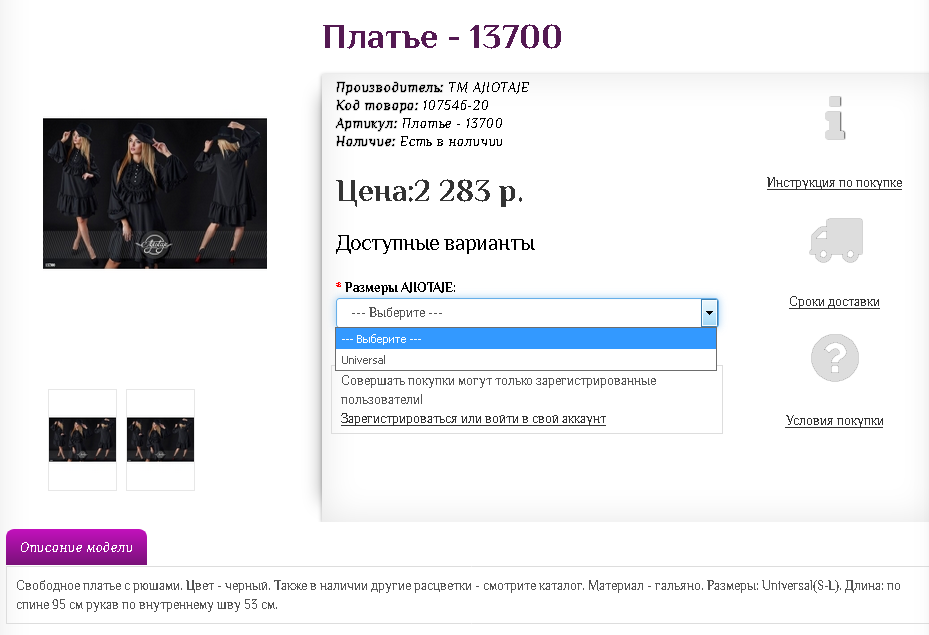Click the 'Платье - 13700' page heading
This screenshot has height=635, width=929.
click(x=442, y=37)
